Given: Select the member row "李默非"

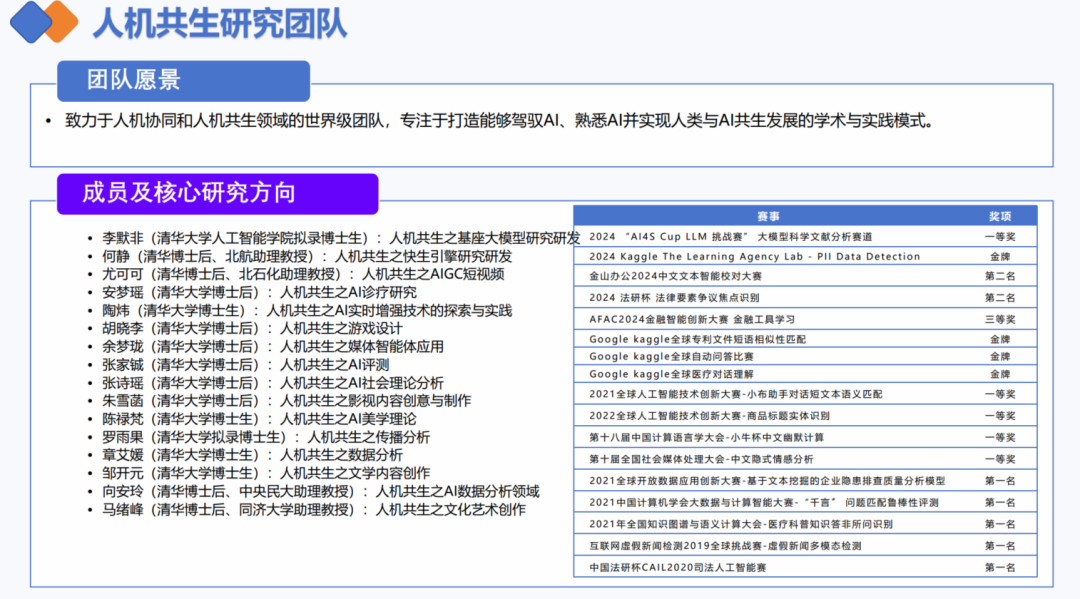Looking at the screenshot, I should coord(341,238).
